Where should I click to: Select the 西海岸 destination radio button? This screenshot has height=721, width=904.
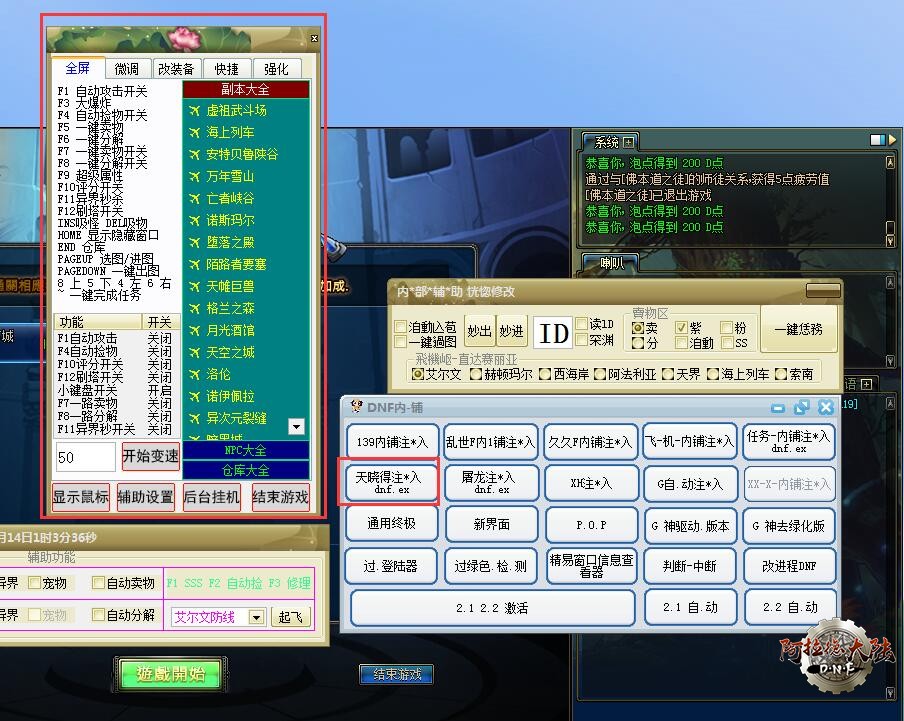(x=545, y=374)
